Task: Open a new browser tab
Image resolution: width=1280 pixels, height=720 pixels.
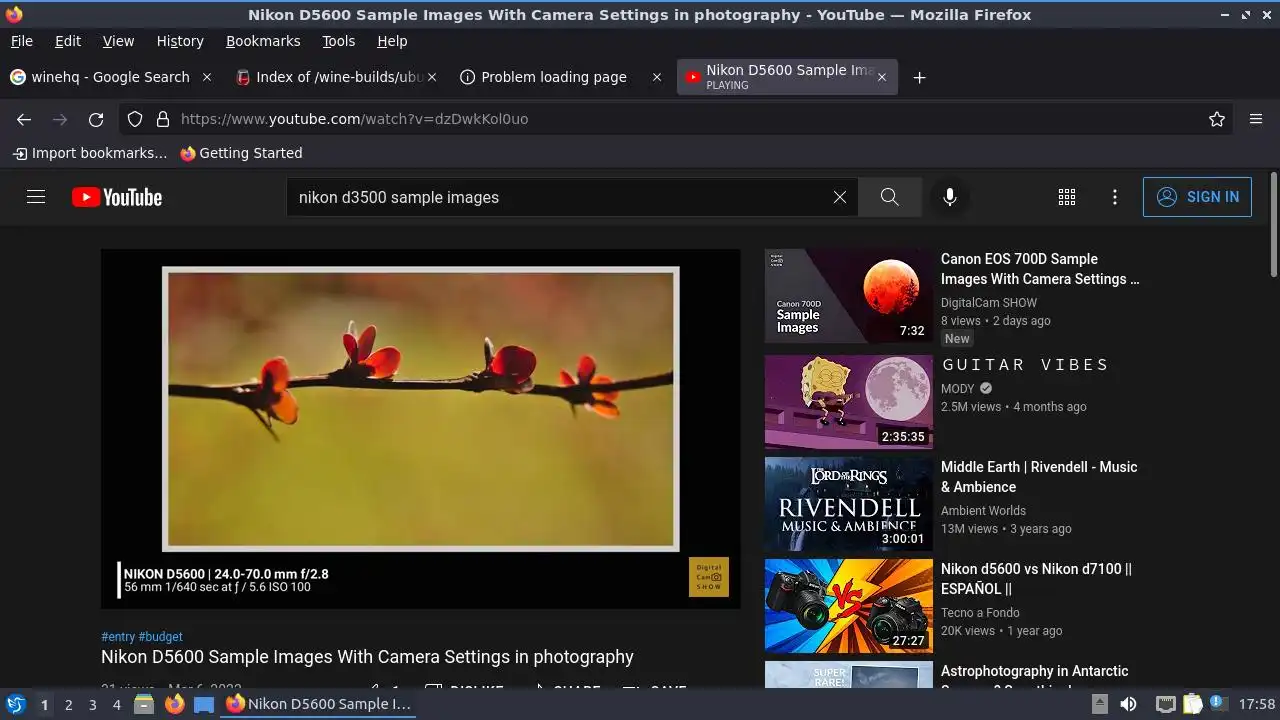Action: tap(919, 77)
